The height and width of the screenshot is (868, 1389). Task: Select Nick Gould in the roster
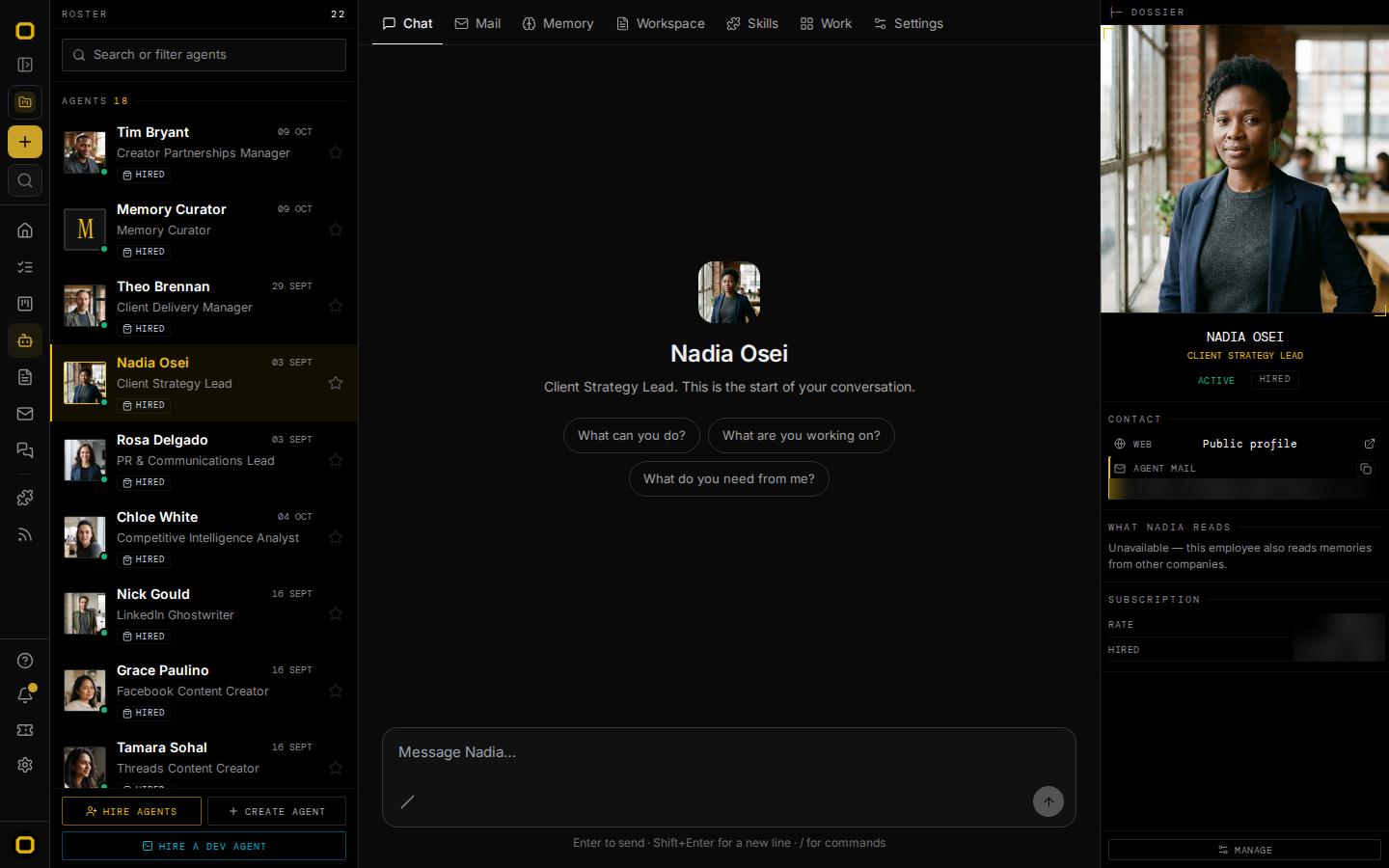[204, 613]
